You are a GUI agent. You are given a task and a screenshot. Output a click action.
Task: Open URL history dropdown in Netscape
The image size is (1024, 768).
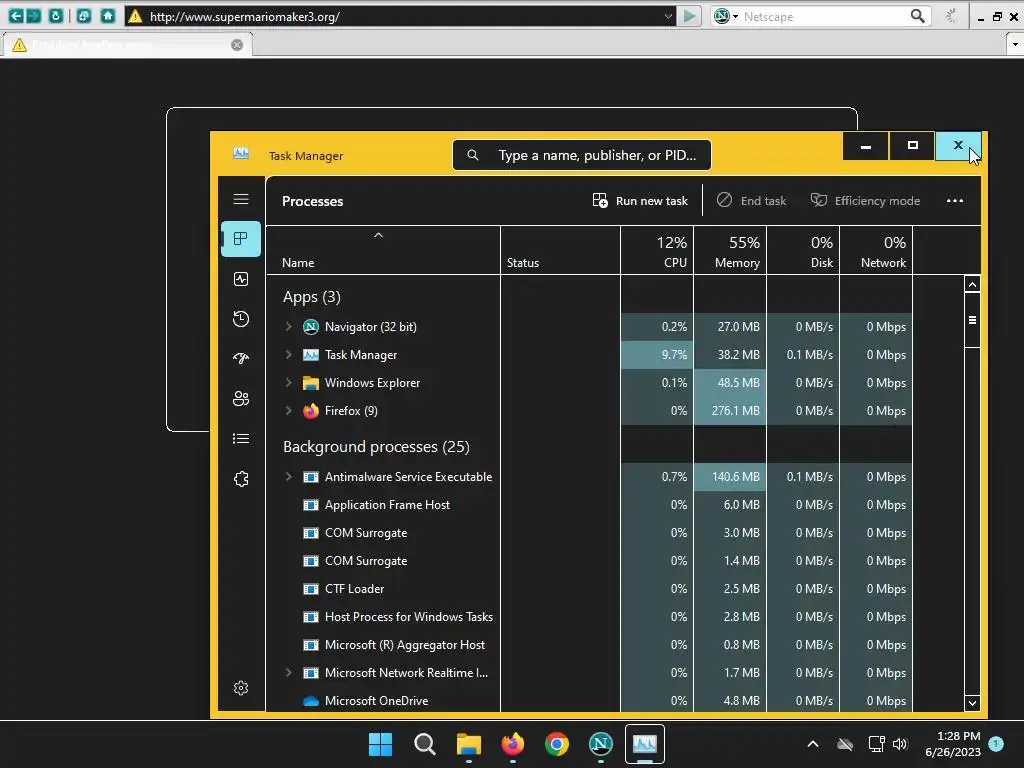point(668,16)
